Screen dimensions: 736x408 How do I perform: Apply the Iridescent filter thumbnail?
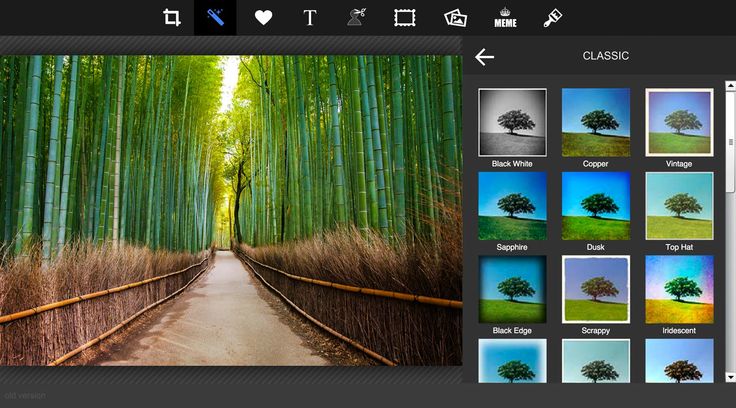[x=679, y=289]
